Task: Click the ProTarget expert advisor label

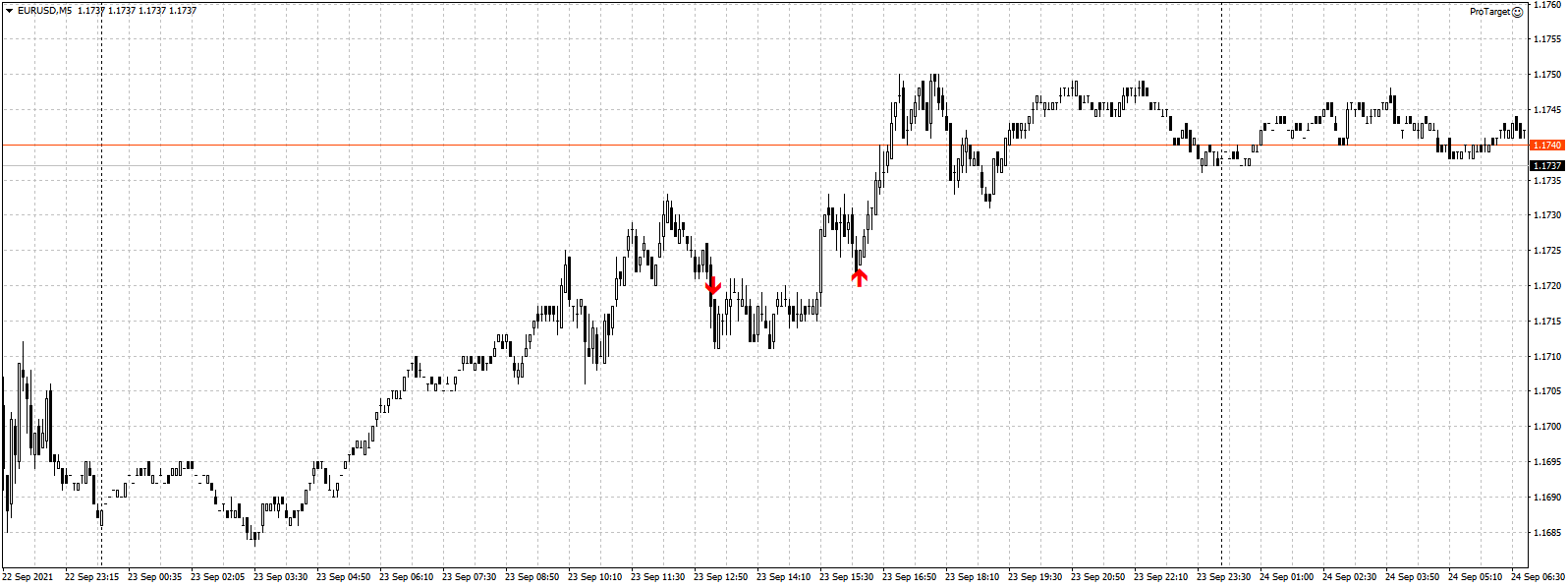Action: tap(1490, 12)
